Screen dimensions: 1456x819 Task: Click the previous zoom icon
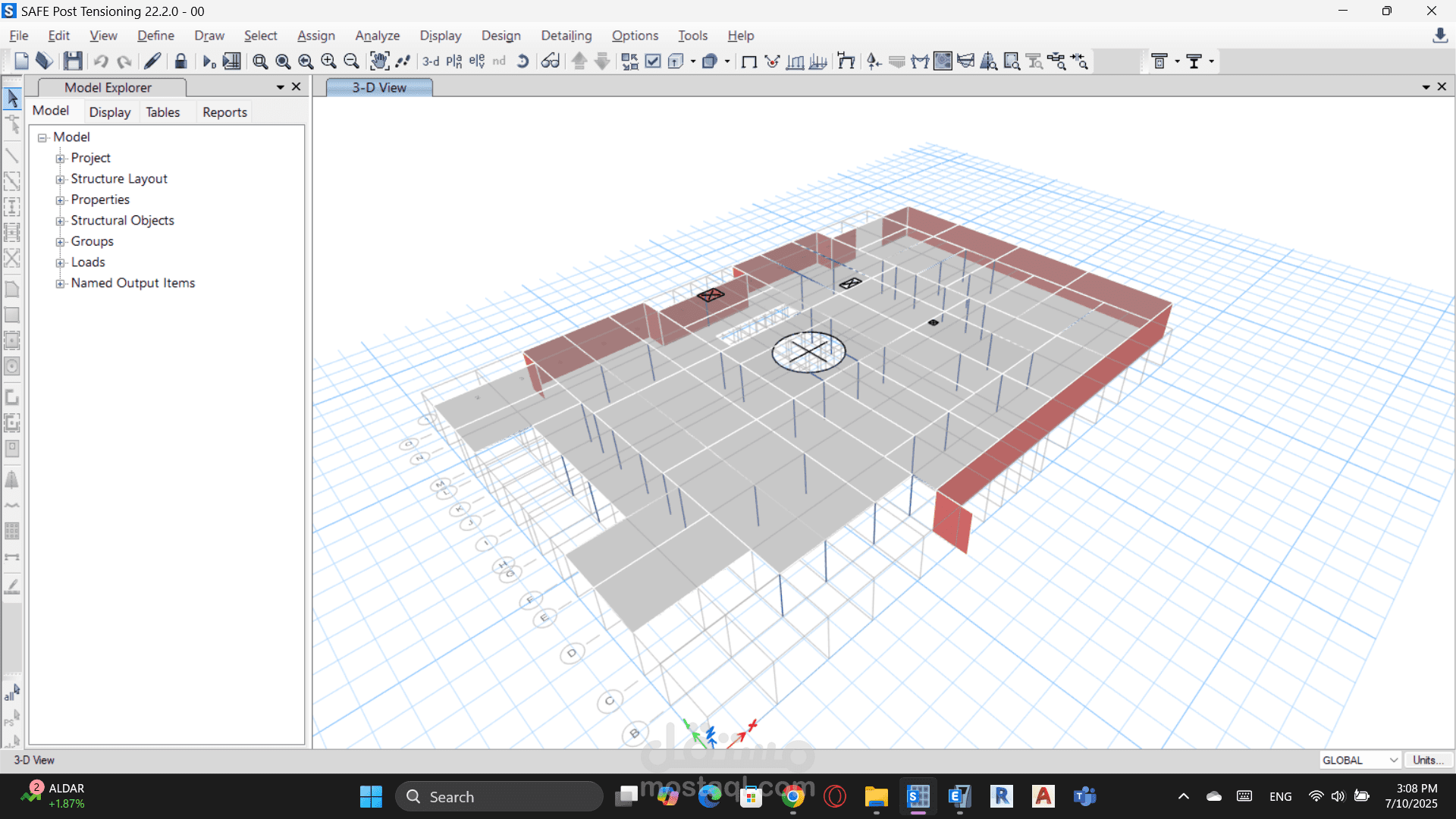[306, 61]
